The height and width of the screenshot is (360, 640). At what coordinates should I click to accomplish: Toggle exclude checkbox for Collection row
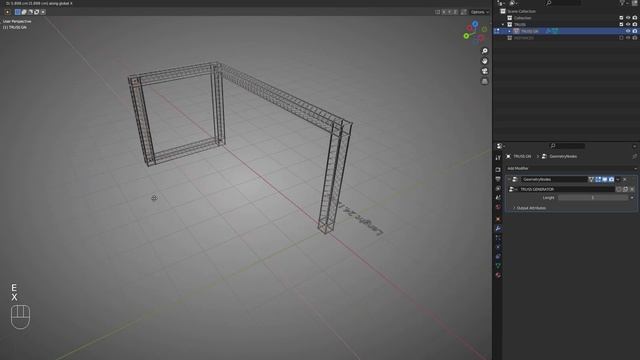621,18
